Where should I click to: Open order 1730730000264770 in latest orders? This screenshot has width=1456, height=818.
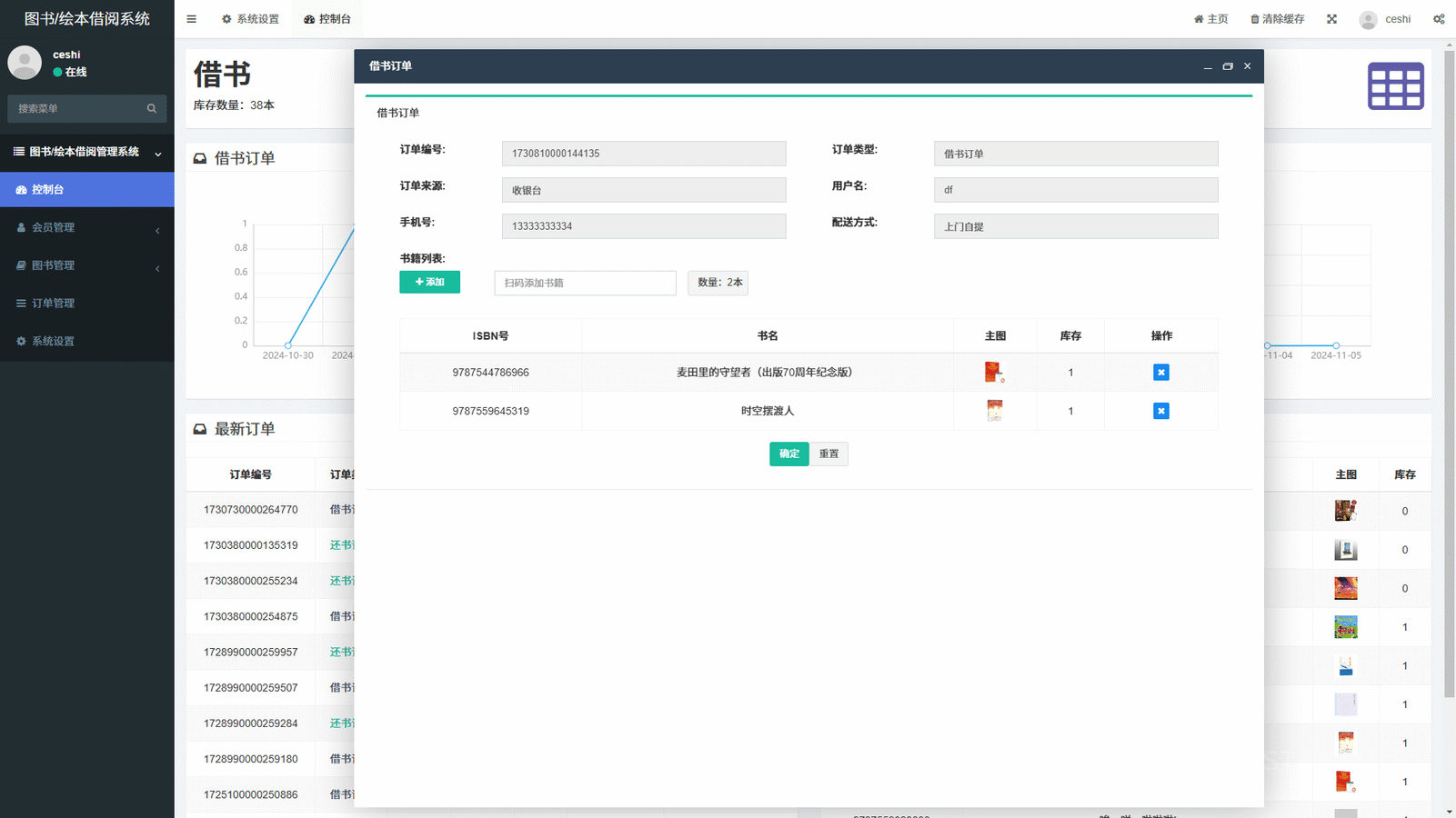[250, 510]
